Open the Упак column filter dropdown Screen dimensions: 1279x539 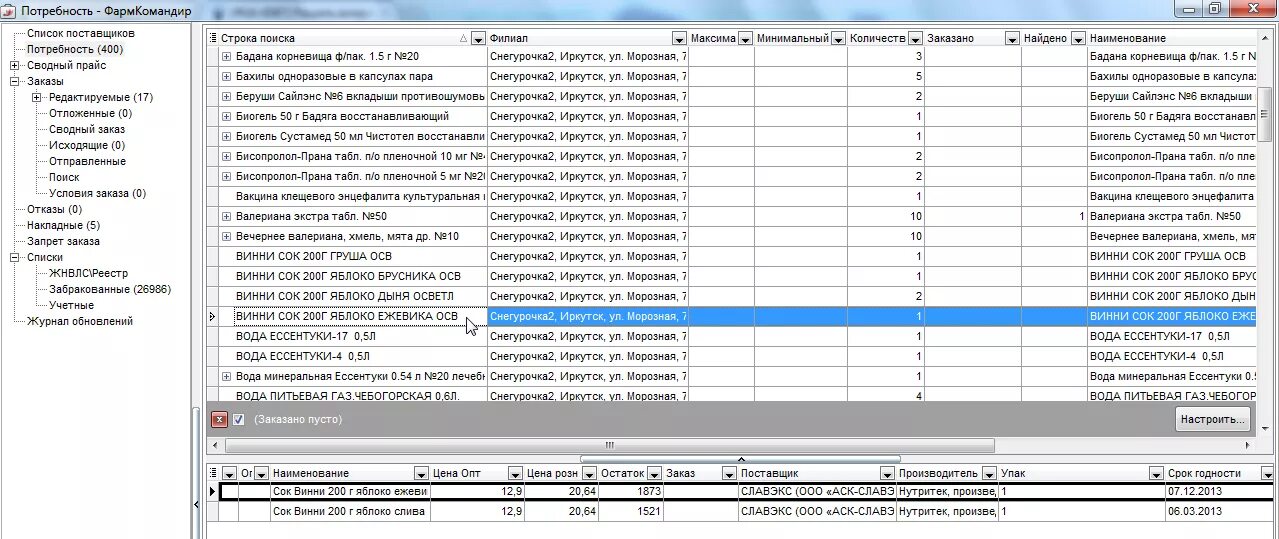point(1156,473)
